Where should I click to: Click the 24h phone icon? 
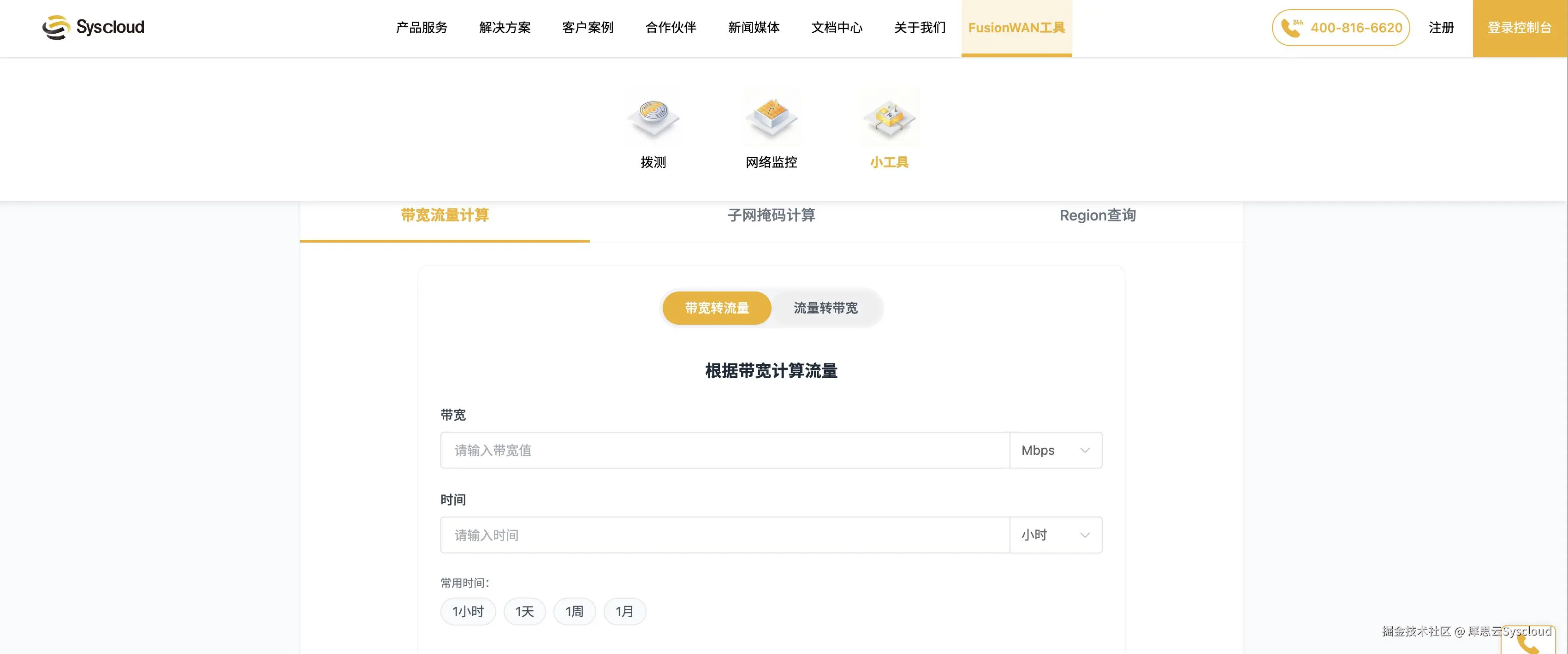click(1291, 28)
